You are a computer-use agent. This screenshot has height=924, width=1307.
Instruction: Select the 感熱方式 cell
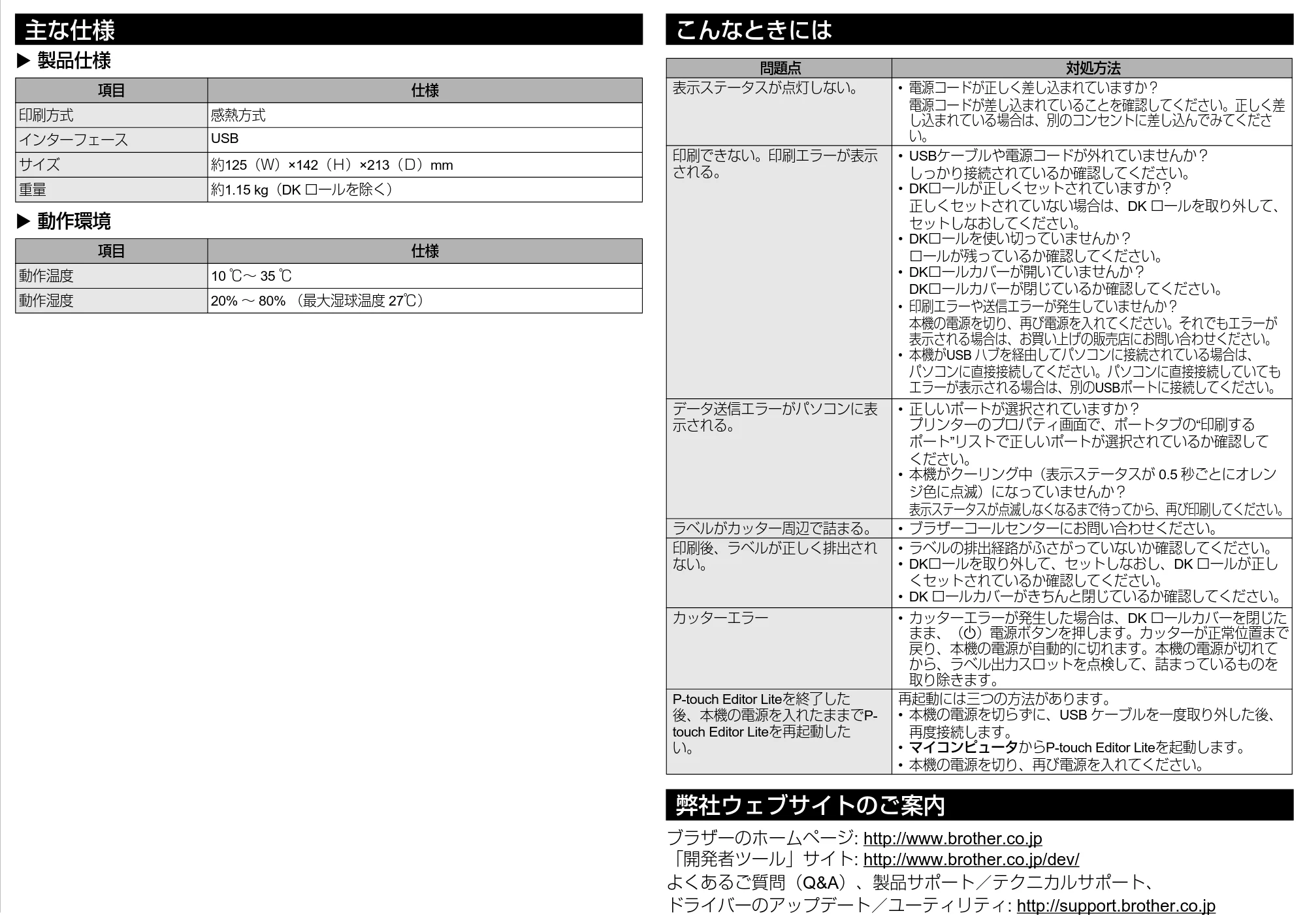pos(425,115)
